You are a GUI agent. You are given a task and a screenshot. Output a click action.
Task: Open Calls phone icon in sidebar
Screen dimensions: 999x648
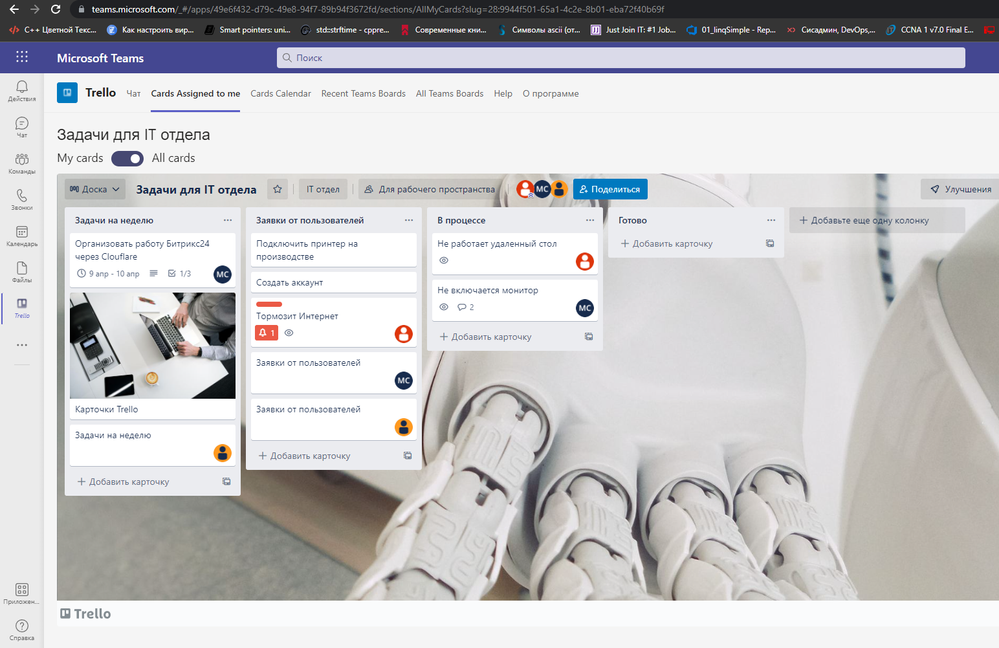point(21,200)
